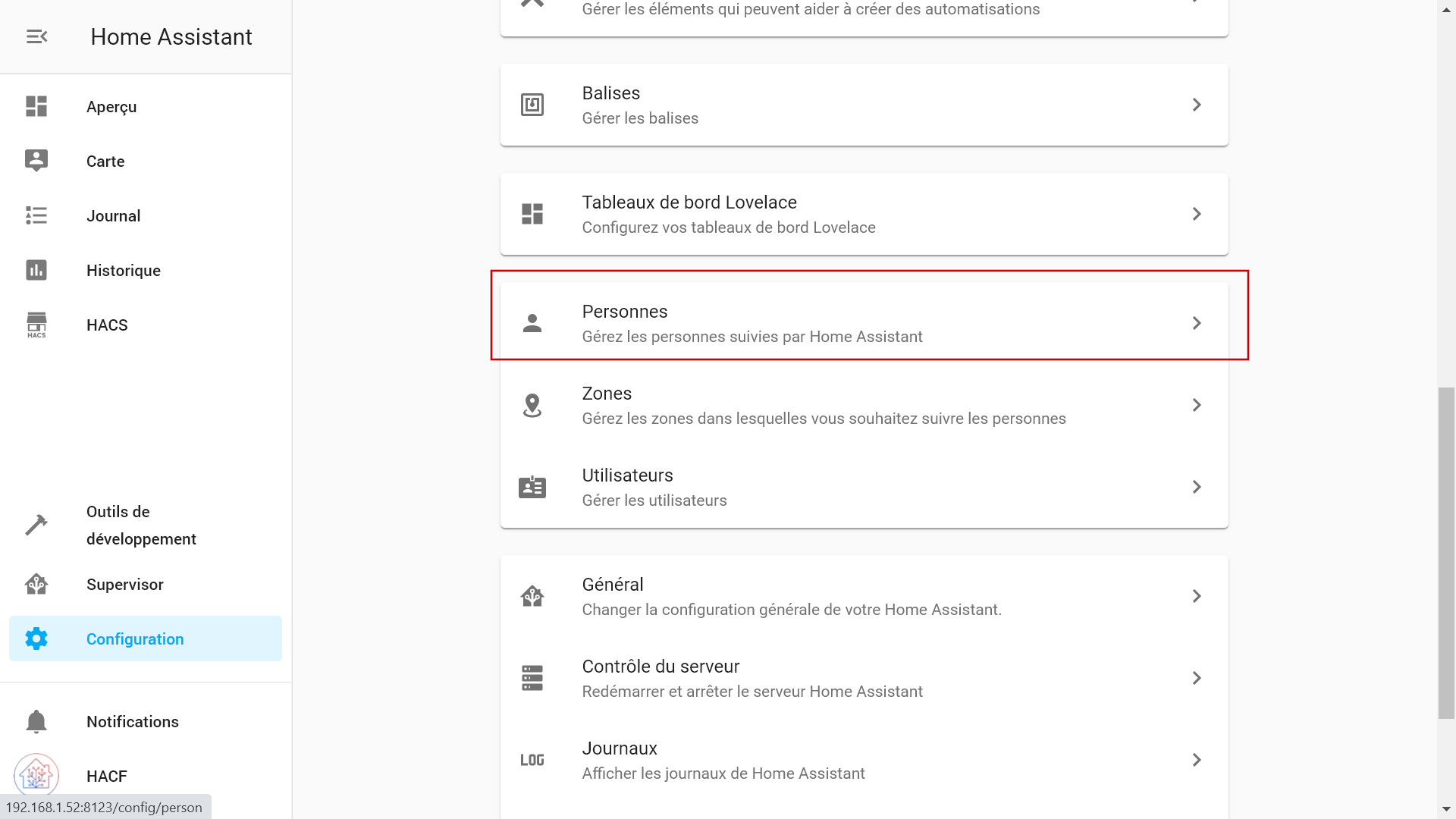Click the Home Assistant title

point(171,36)
